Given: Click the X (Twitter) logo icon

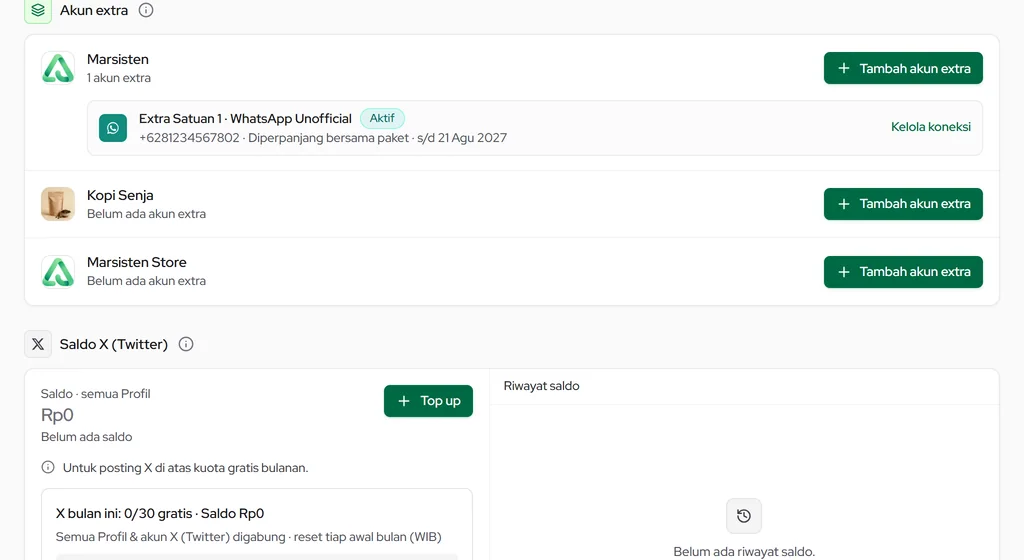Looking at the screenshot, I should (38, 344).
